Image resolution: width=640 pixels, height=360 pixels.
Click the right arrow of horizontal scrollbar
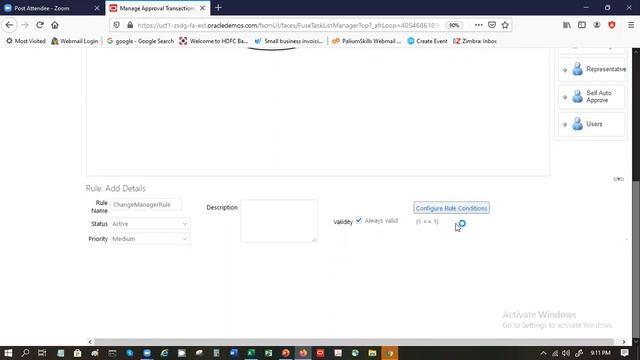click(x=624, y=342)
